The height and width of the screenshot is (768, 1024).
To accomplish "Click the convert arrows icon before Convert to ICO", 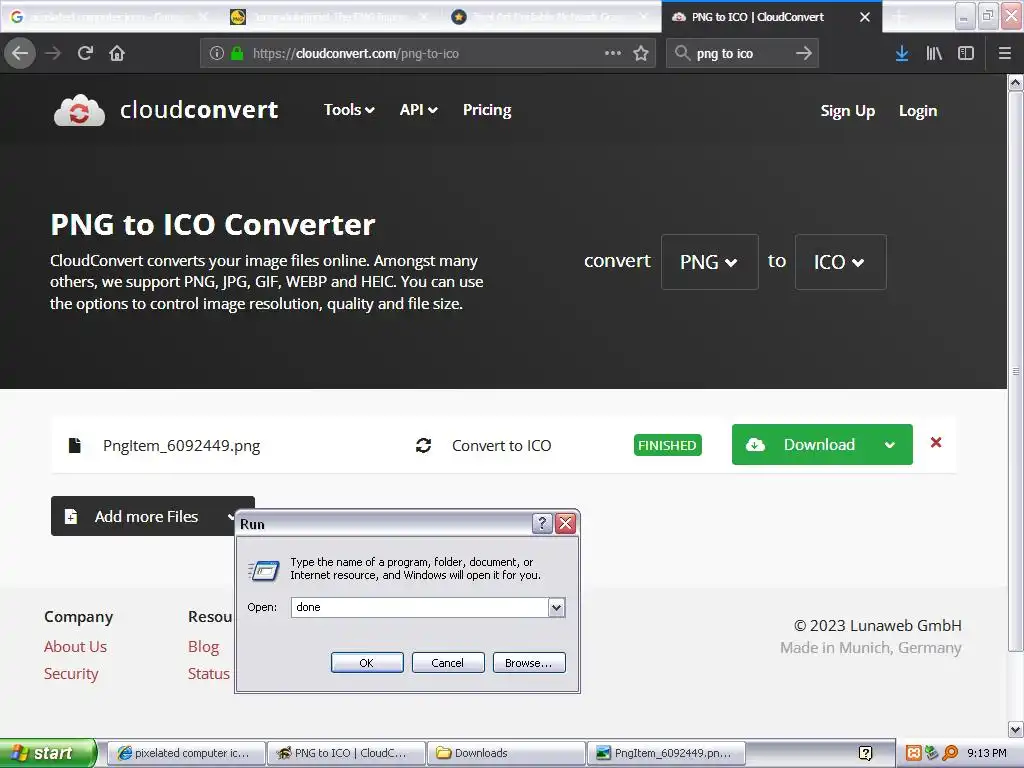I will coord(423,445).
